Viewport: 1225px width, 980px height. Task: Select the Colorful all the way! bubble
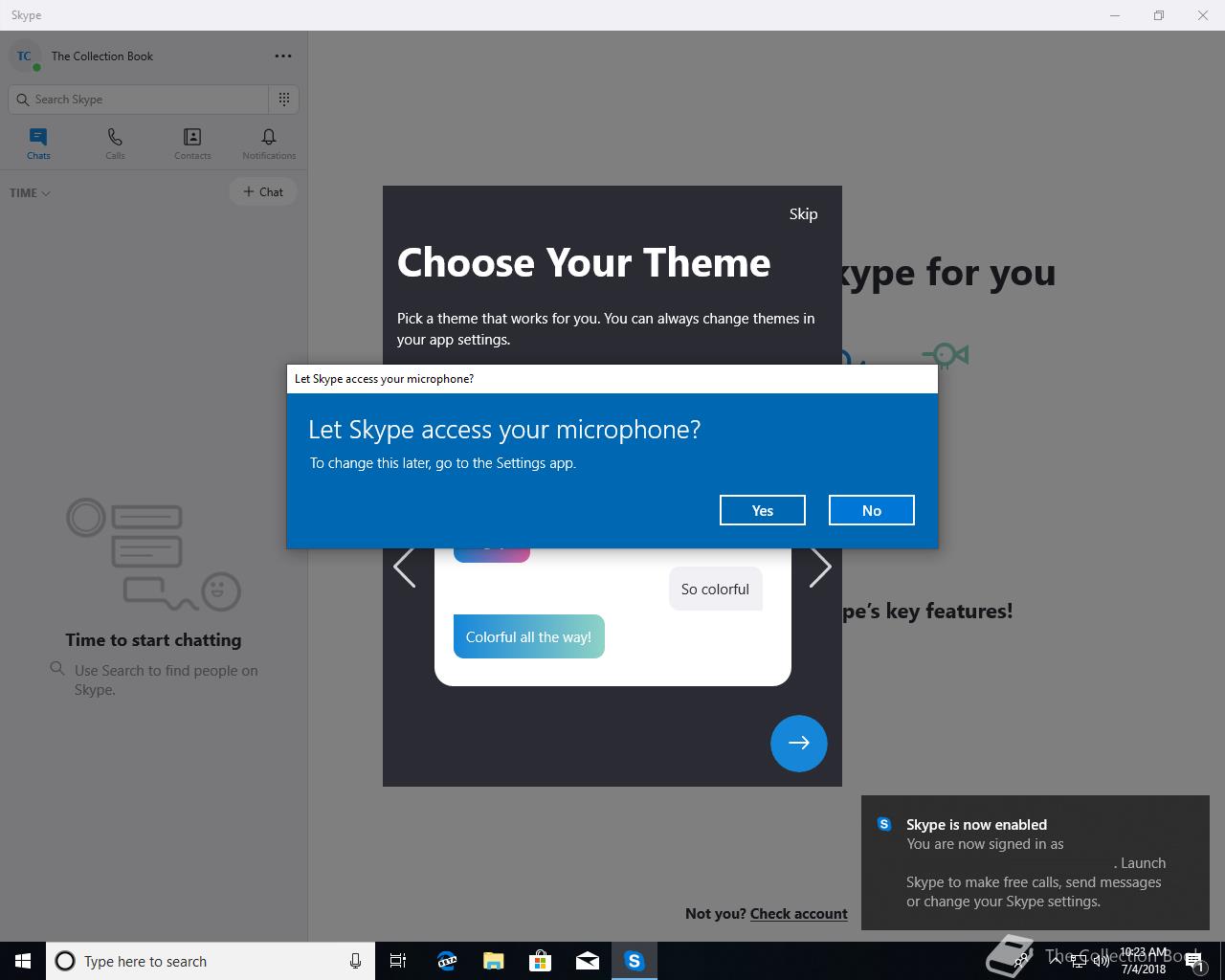point(528,636)
